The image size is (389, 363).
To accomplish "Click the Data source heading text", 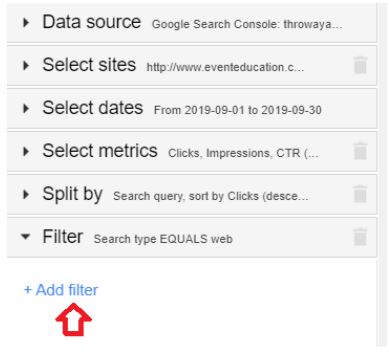I will coord(92,22).
